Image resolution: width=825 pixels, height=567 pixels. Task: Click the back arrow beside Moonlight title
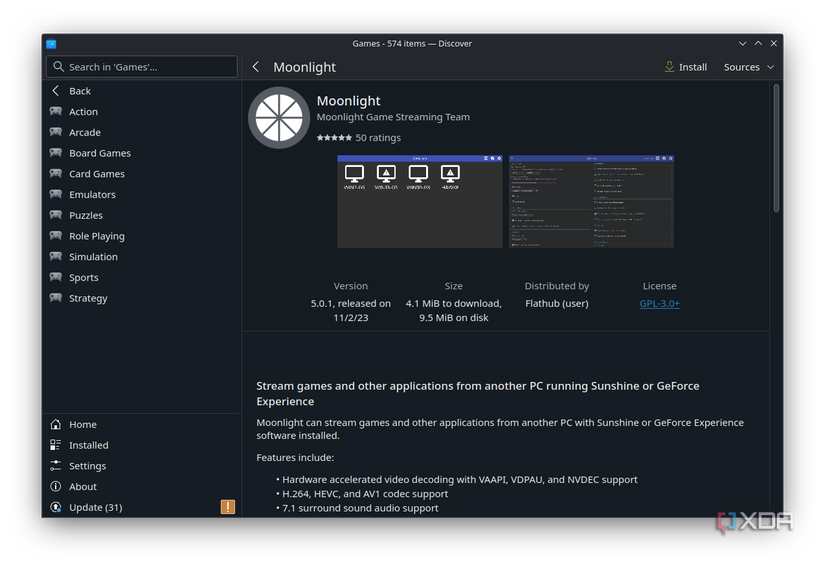coord(256,67)
